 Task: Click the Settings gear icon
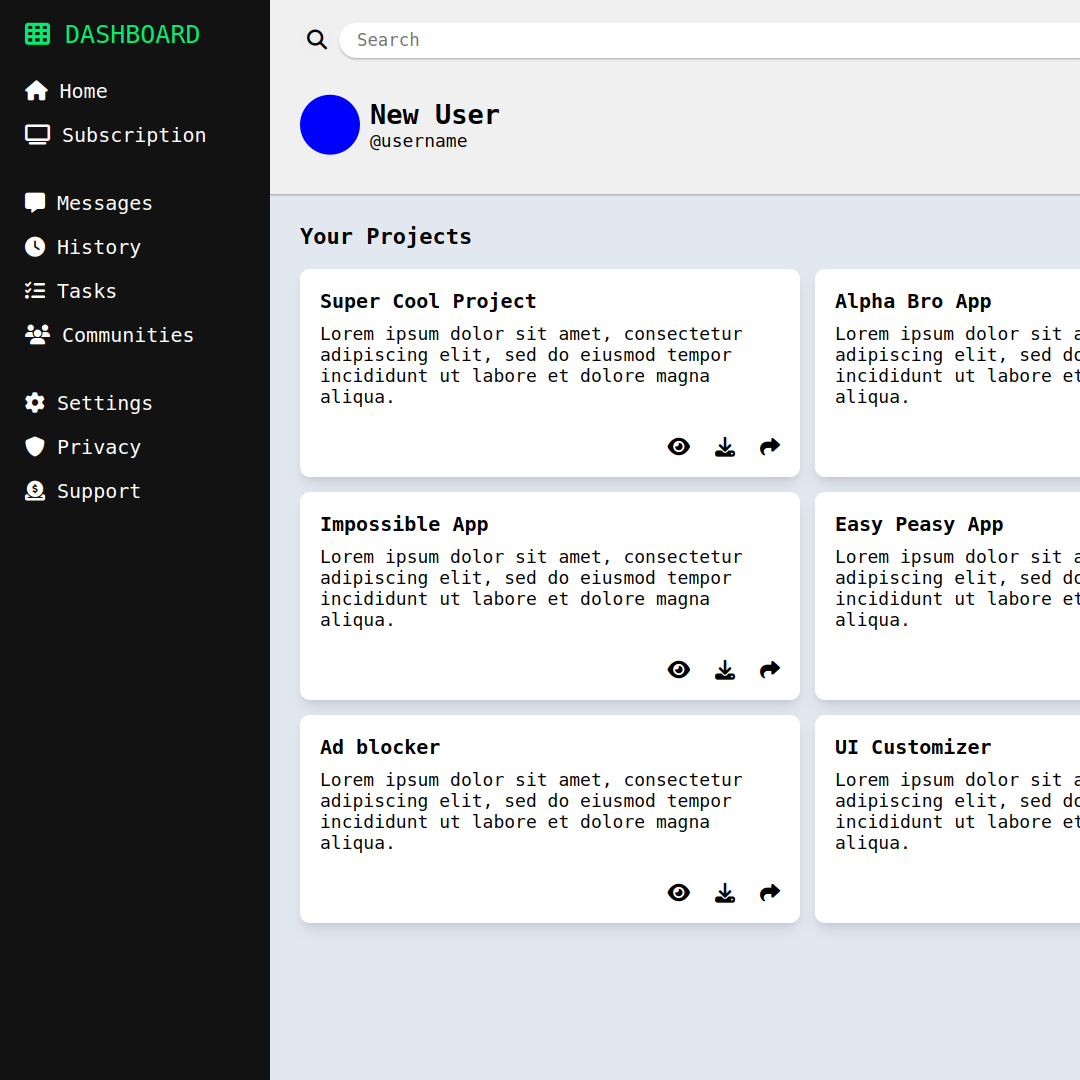35,402
